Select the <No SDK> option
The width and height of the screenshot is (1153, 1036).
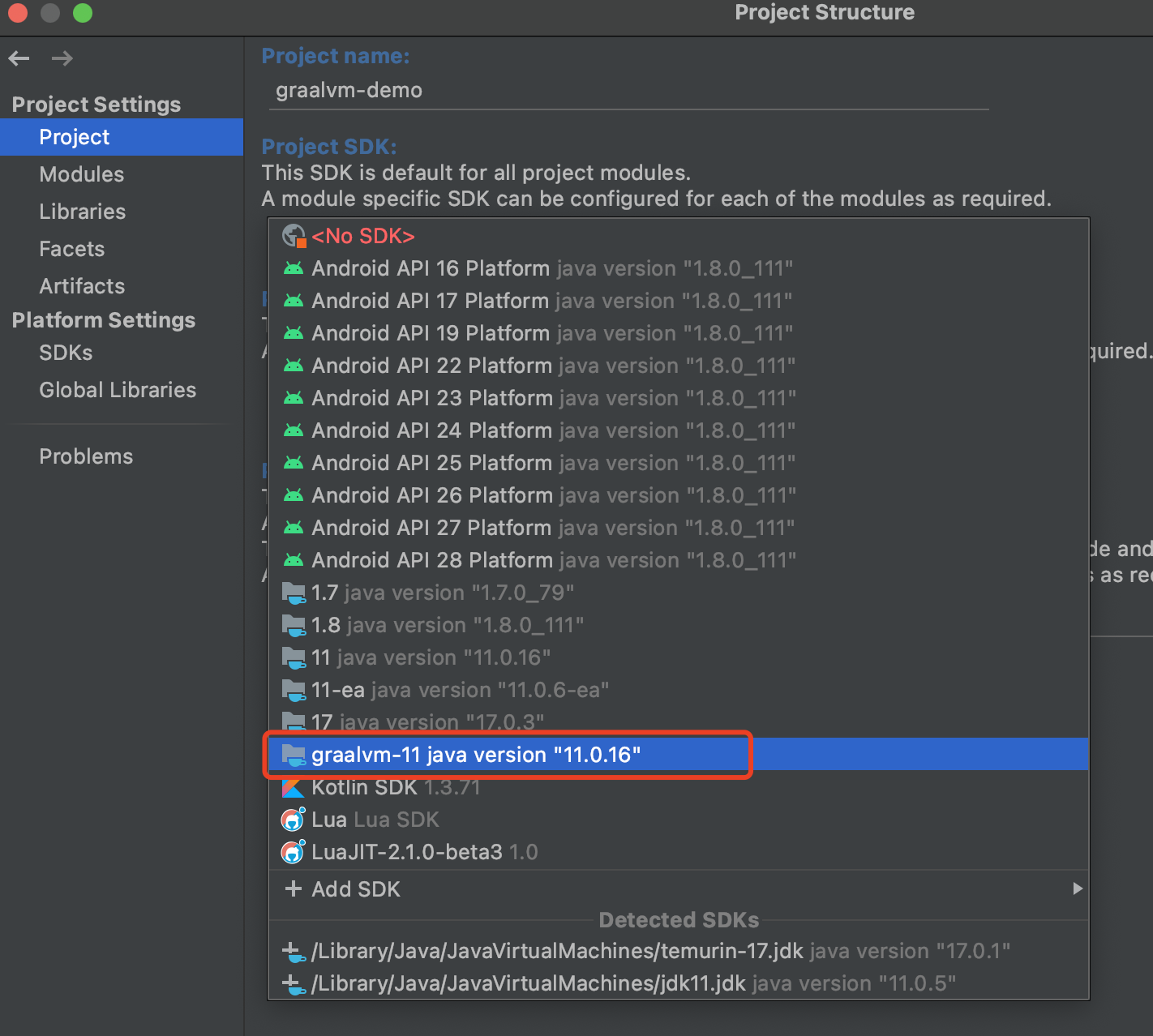click(x=678, y=236)
